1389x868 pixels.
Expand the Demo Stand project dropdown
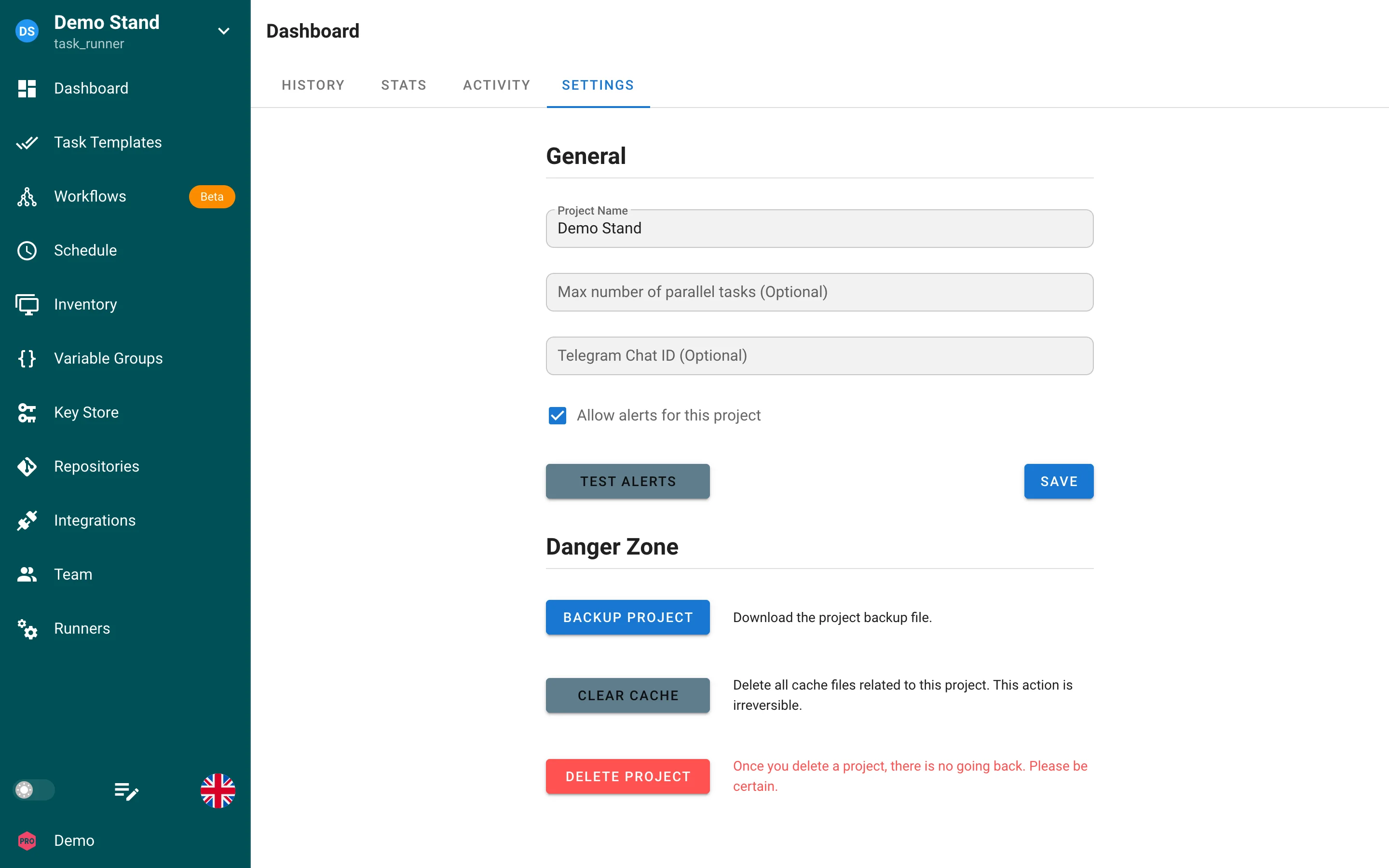pos(224,31)
